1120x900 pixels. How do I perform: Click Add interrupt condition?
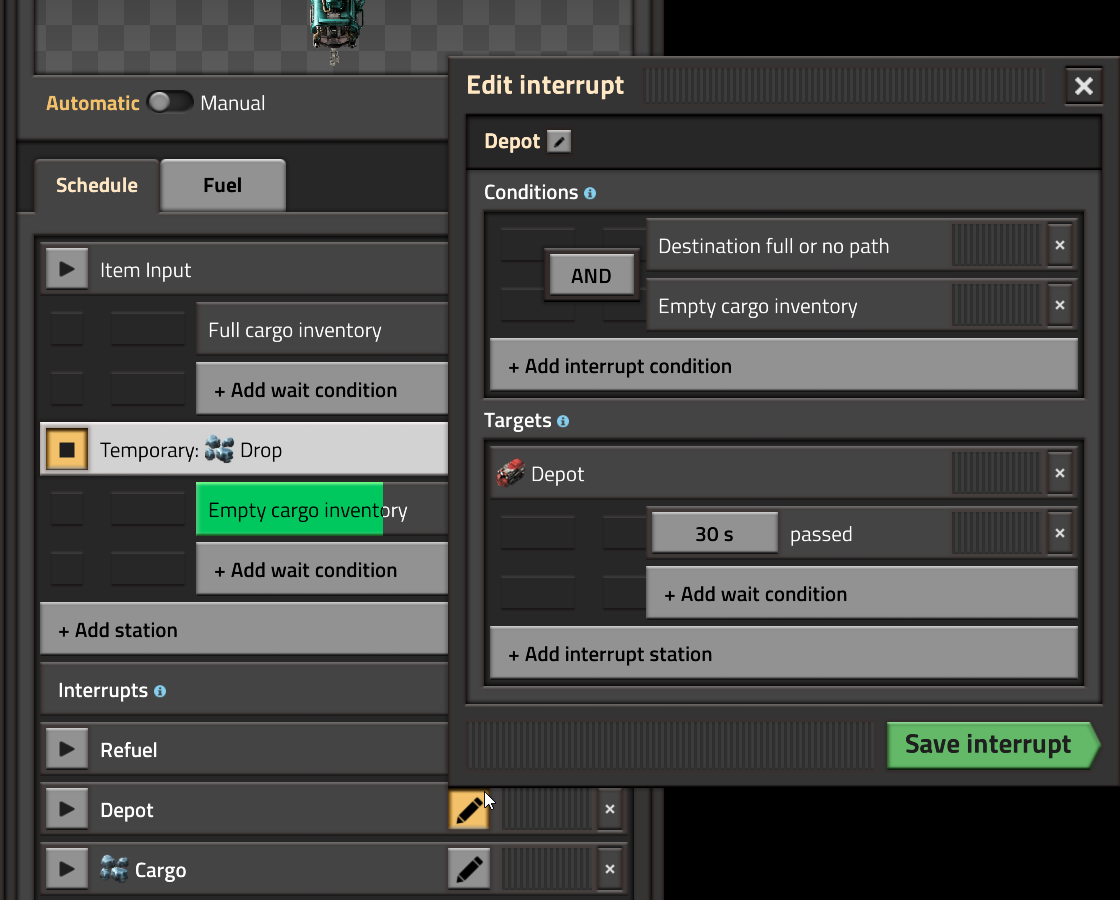click(783, 366)
